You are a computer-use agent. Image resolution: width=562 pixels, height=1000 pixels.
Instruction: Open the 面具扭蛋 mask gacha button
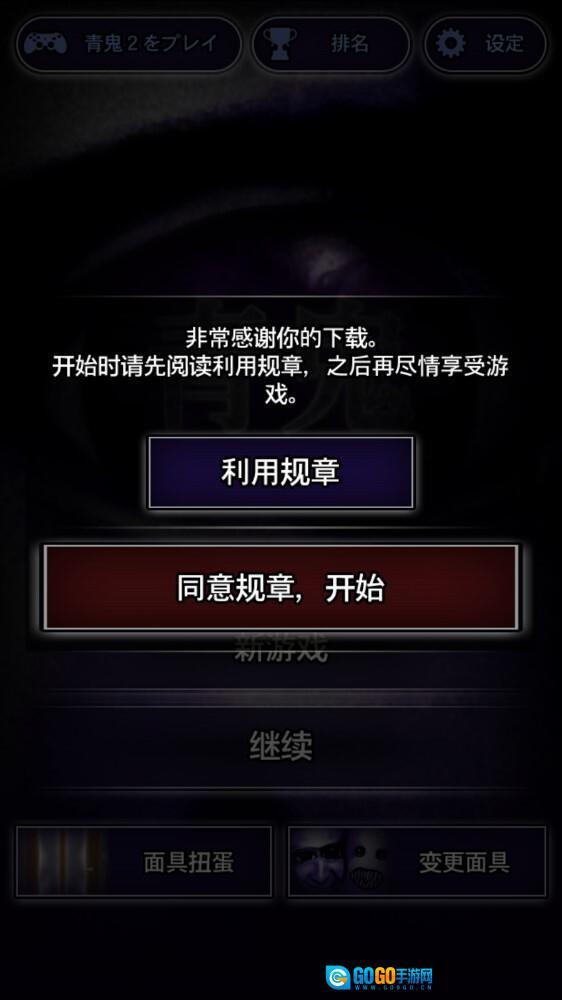pos(144,862)
